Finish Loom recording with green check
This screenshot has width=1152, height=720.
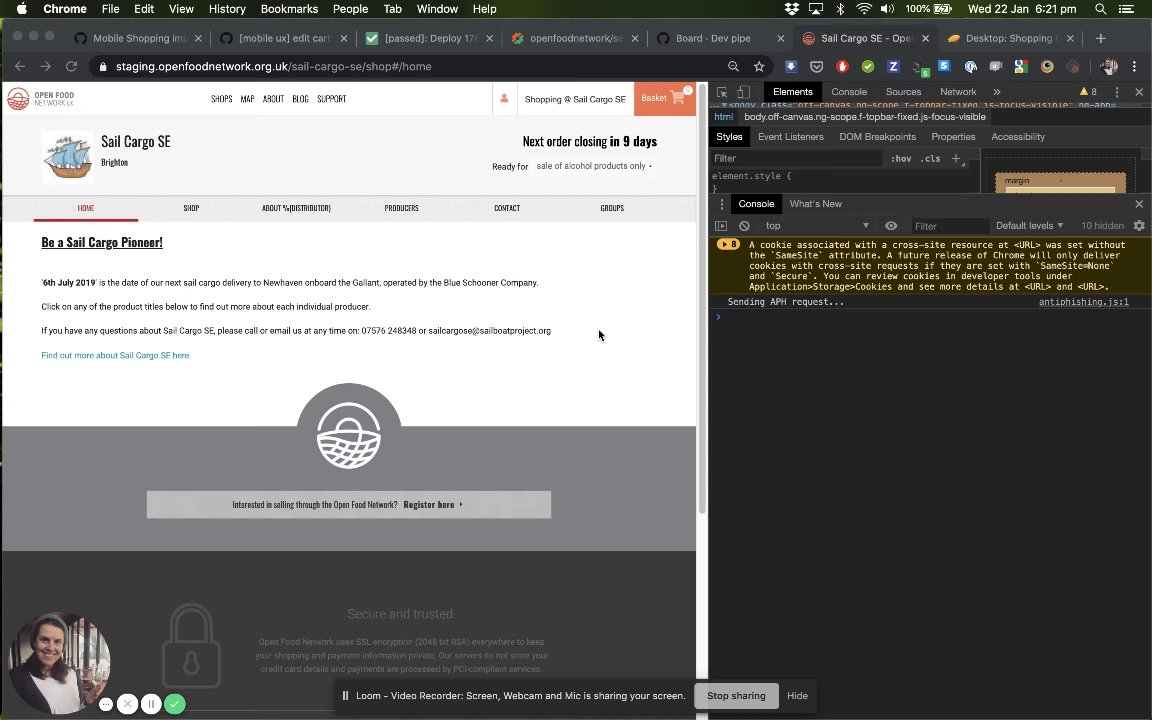coord(174,704)
